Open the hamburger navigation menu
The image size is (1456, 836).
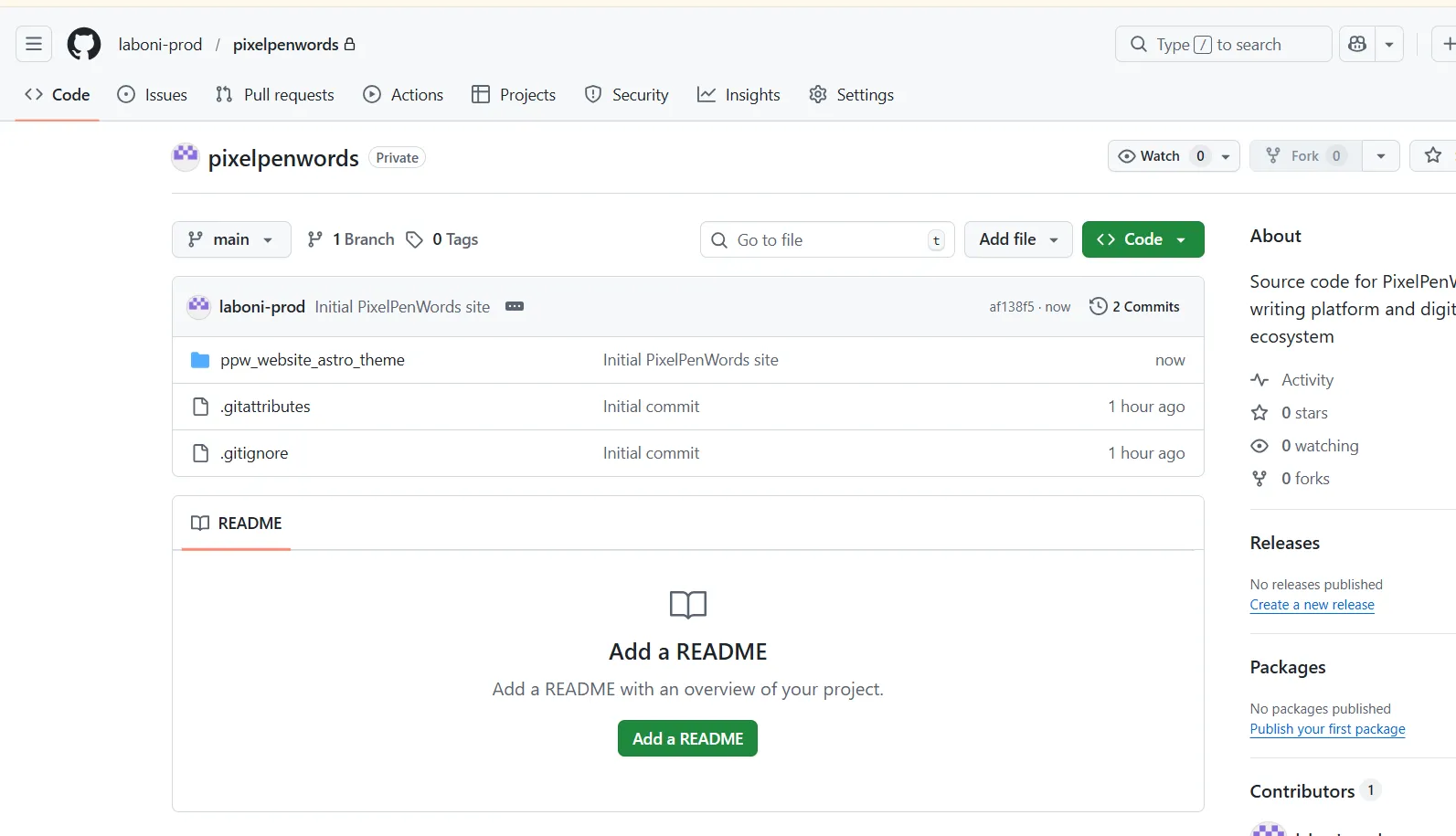[34, 44]
